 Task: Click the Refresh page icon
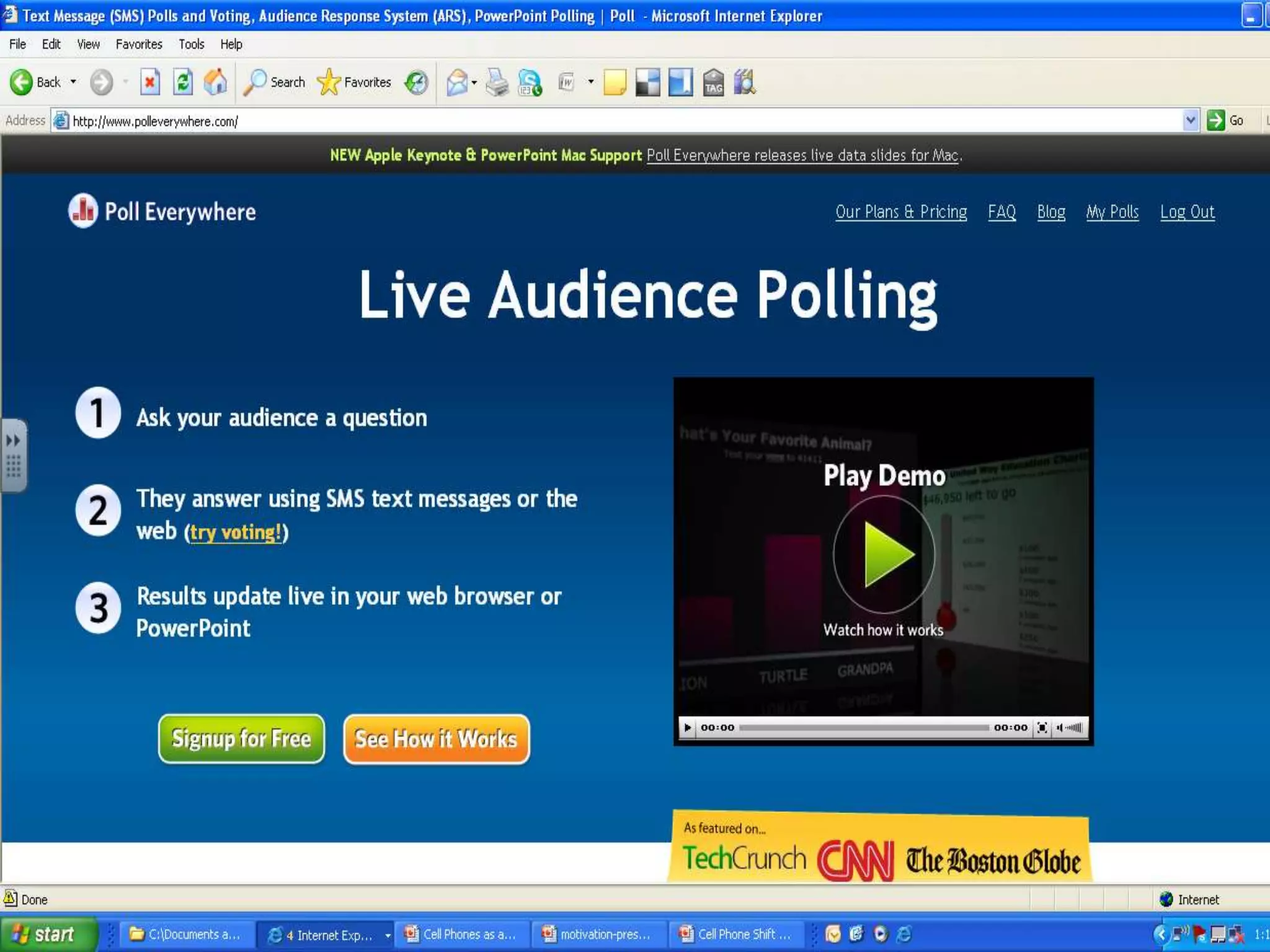tap(182, 82)
